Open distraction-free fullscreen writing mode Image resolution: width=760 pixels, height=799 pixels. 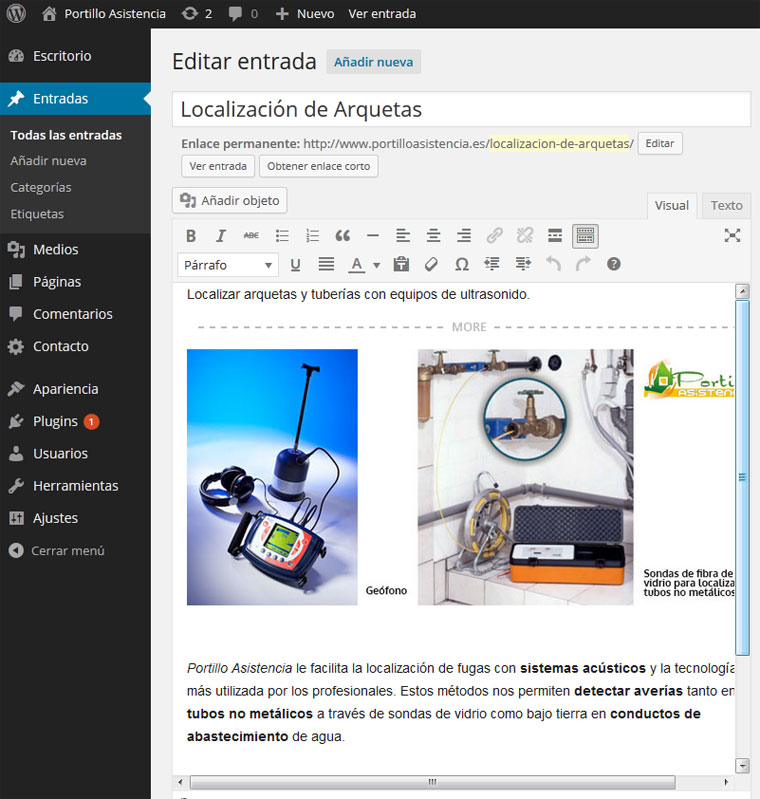732,236
